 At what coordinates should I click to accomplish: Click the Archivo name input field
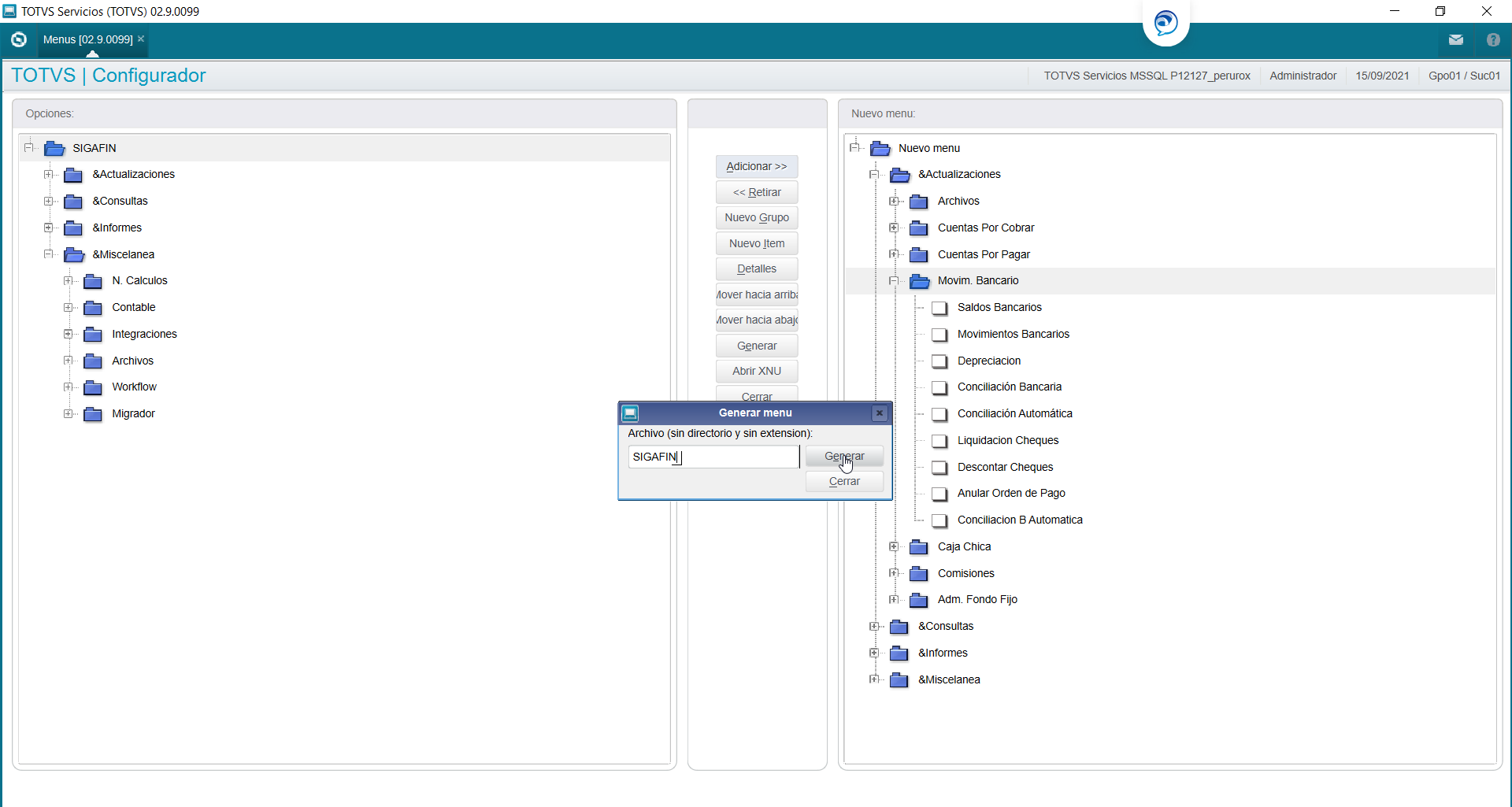tap(713, 457)
